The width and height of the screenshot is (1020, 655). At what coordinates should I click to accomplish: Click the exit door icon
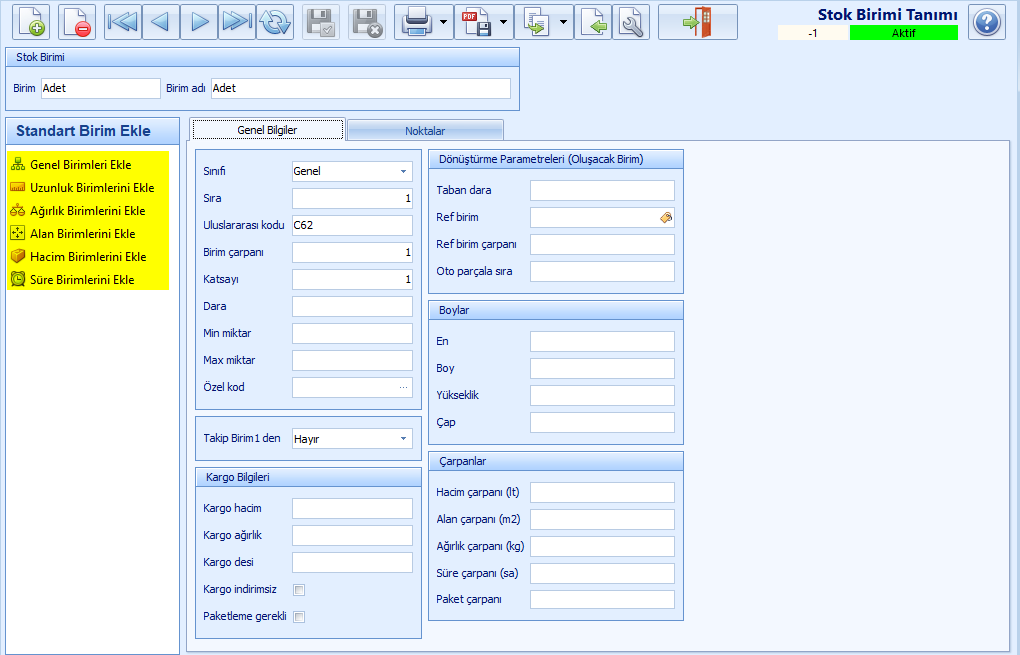click(697, 22)
